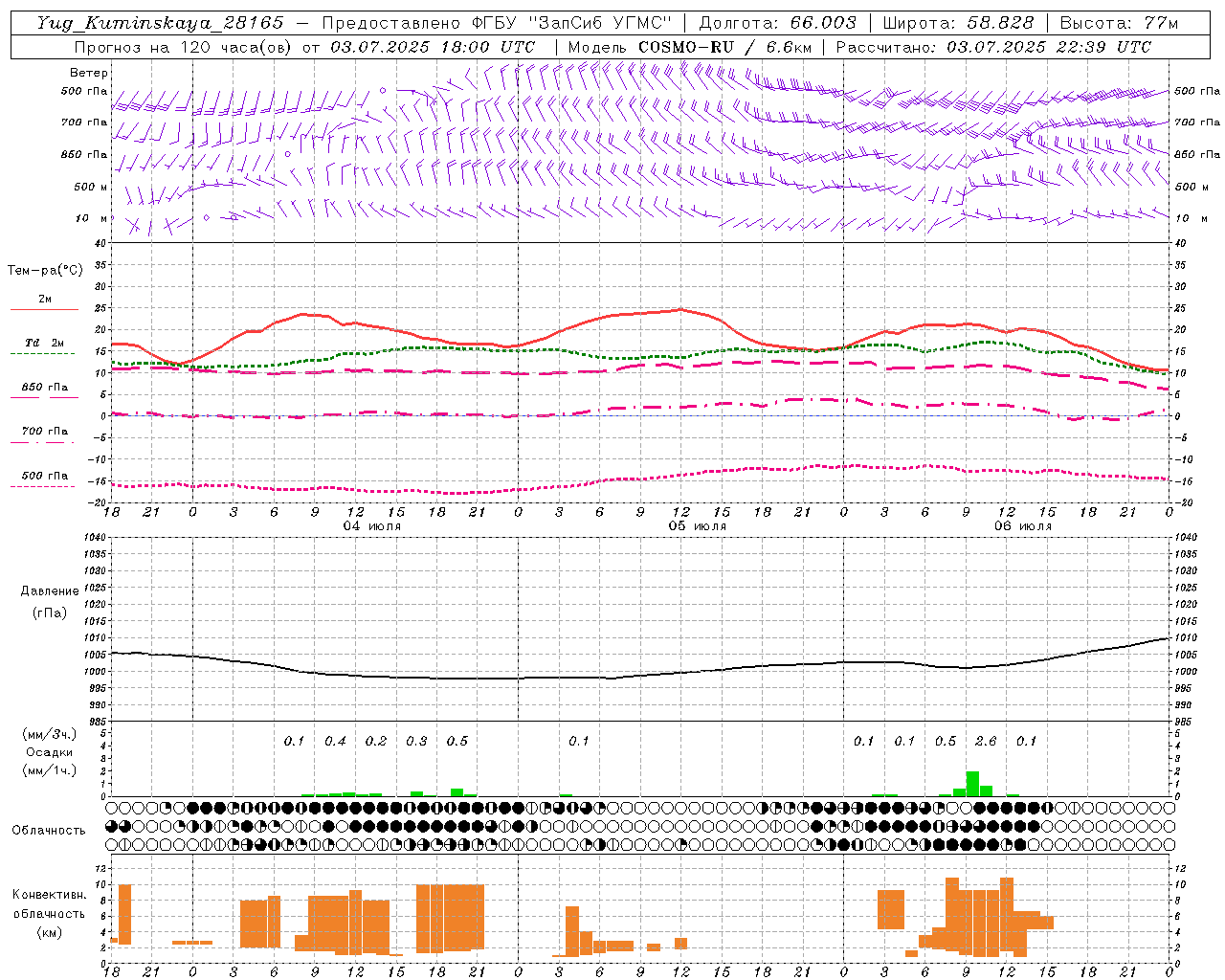The image size is (1225, 980).
Task: Click the Ветер panel label
Action: (x=89, y=73)
